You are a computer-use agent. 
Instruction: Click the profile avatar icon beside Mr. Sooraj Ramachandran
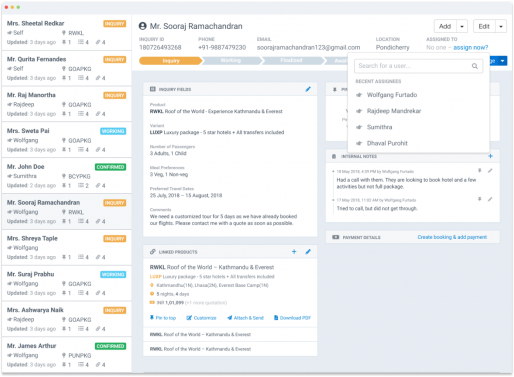[143, 26]
